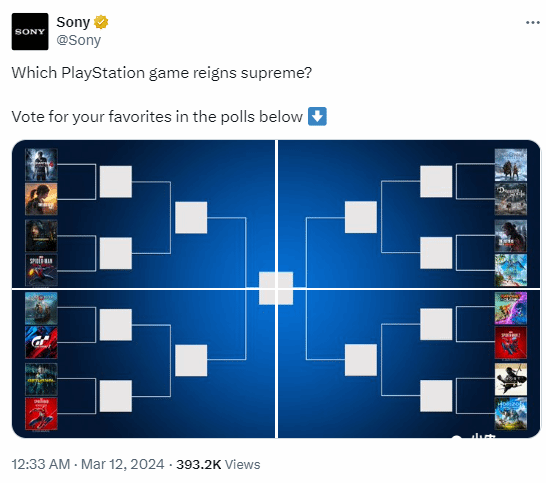Open the 12:33 AM Mar 12, 2024 timestamp
546x483 pixels.
click(88, 464)
